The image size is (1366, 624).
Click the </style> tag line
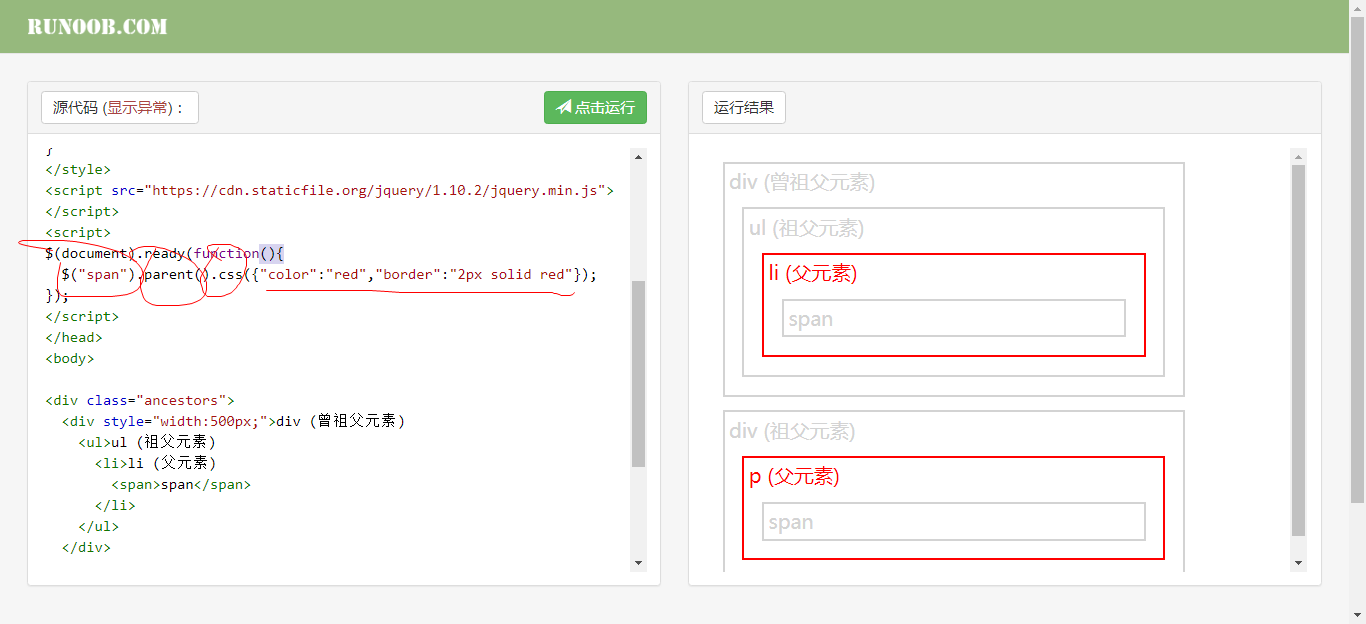78,169
